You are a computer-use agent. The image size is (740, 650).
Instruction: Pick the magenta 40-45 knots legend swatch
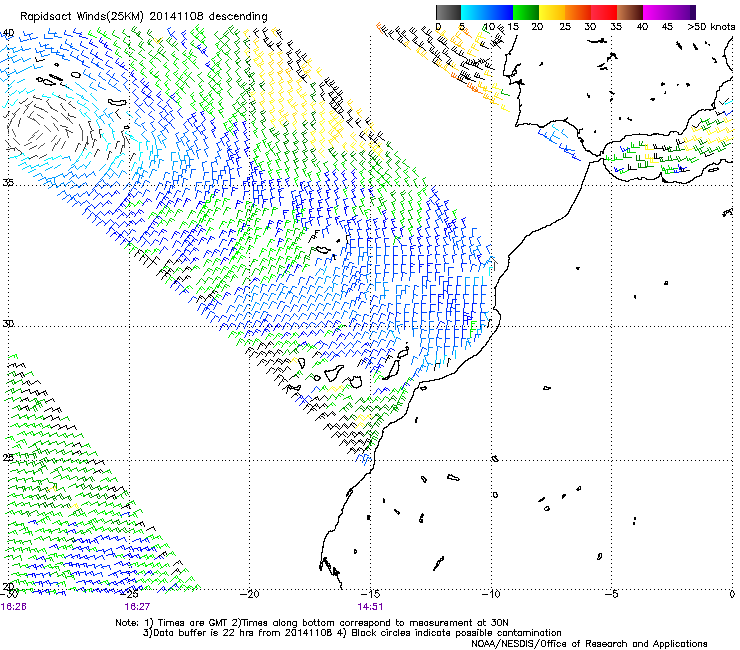click(656, 12)
